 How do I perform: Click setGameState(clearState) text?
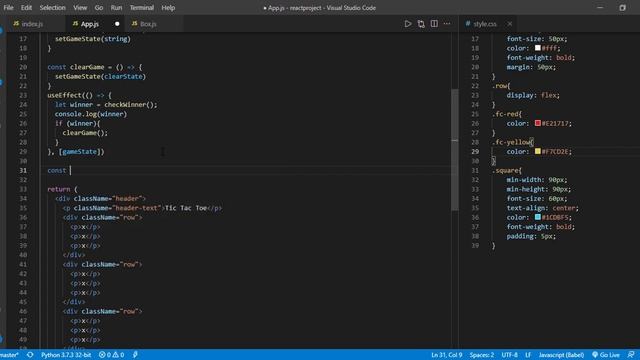100,76
